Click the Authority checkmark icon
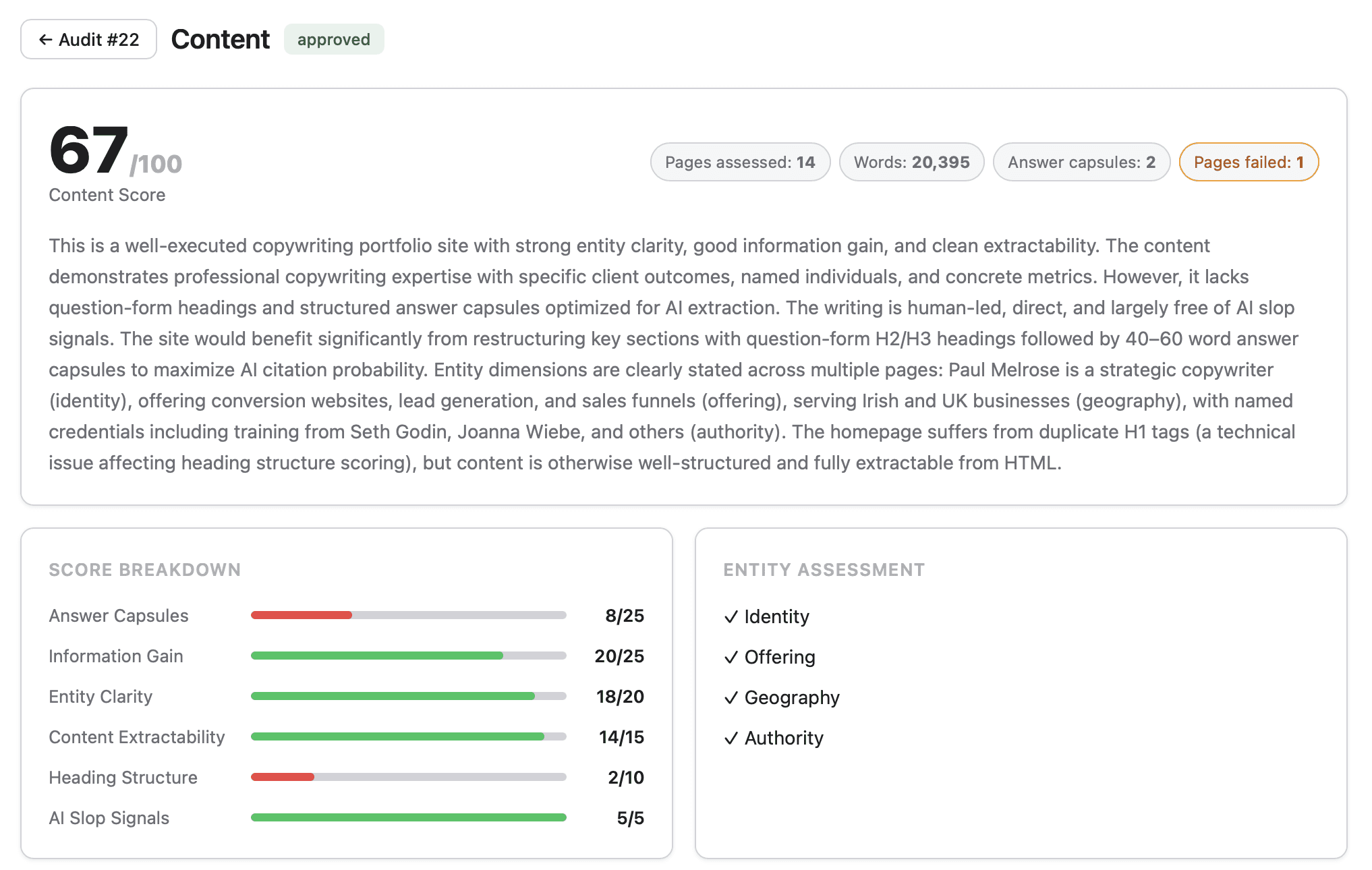Viewport: 1372px width, 870px height. [731, 738]
